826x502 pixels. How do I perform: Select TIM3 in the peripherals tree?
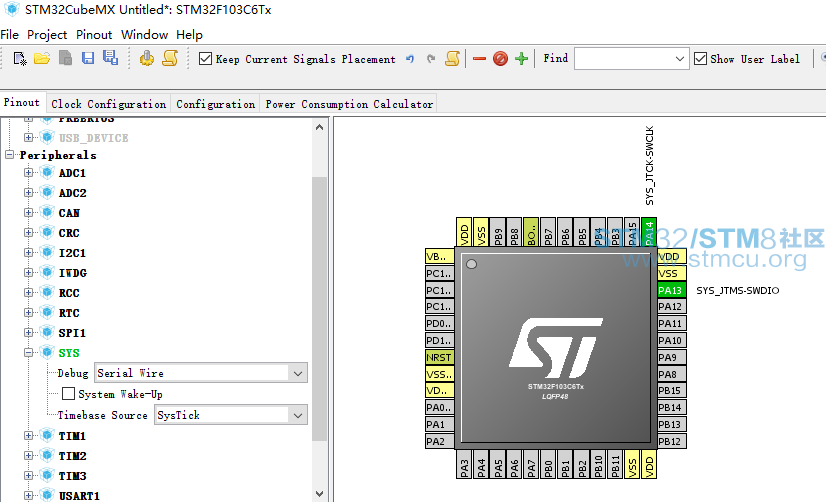pyautogui.click(x=72, y=476)
